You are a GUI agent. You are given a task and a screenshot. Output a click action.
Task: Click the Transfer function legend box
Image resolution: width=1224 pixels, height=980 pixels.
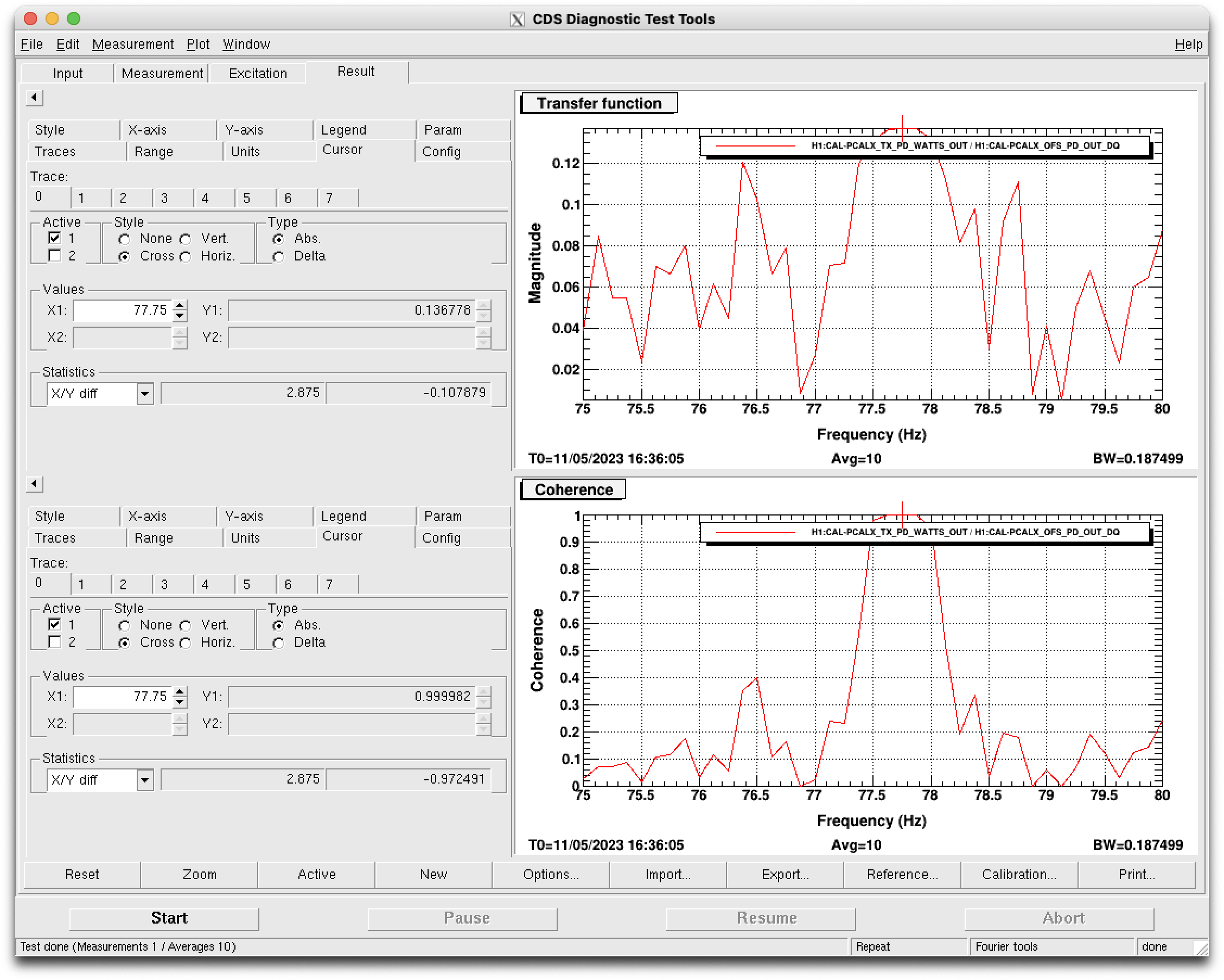[x=926, y=146]
